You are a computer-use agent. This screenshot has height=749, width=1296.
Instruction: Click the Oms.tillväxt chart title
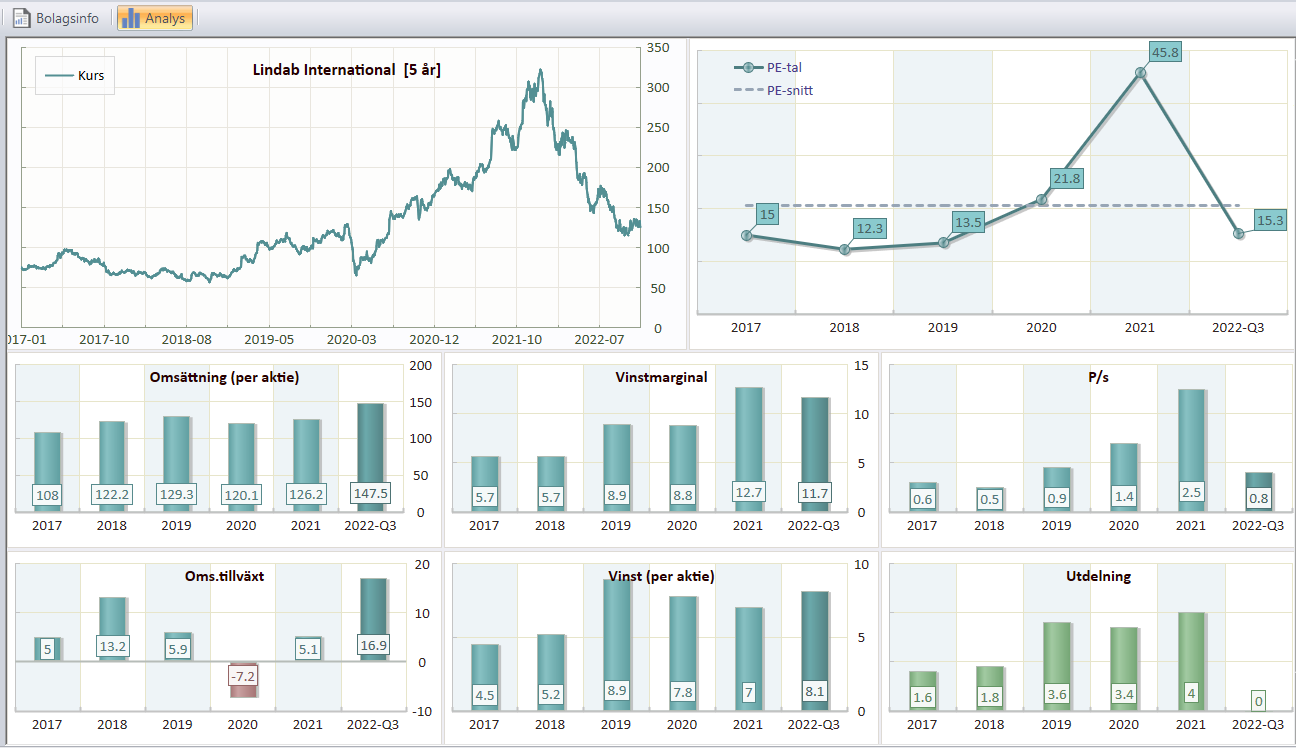pyautogui.click(x=224, y=576)
